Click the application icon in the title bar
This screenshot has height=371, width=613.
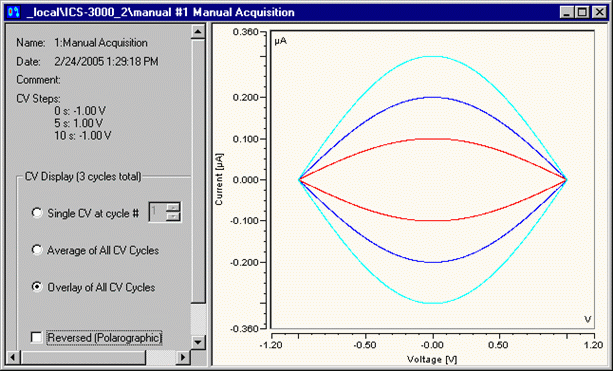click(x=13, y=12)
